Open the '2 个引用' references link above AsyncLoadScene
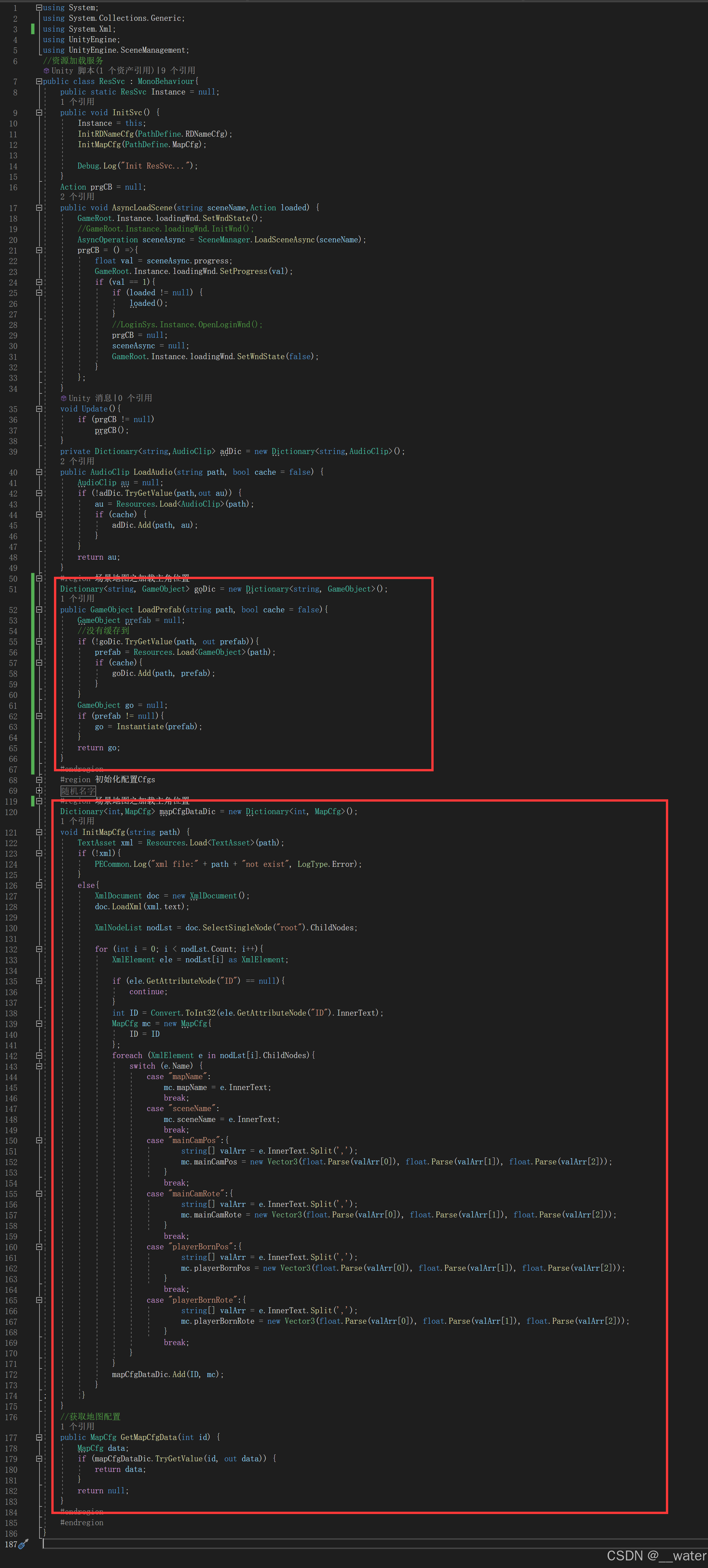708x1568 pixels. pos(77,197)
